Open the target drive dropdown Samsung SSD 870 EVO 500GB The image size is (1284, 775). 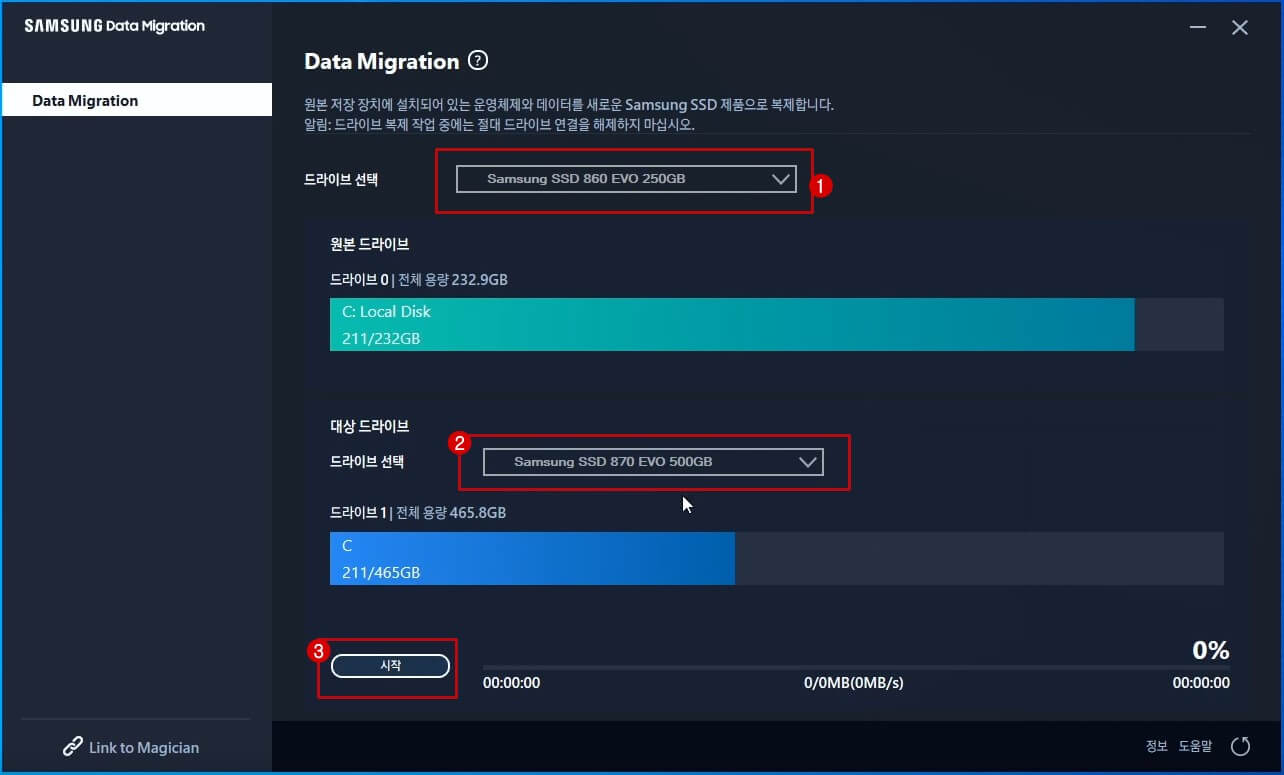[653, 462]
